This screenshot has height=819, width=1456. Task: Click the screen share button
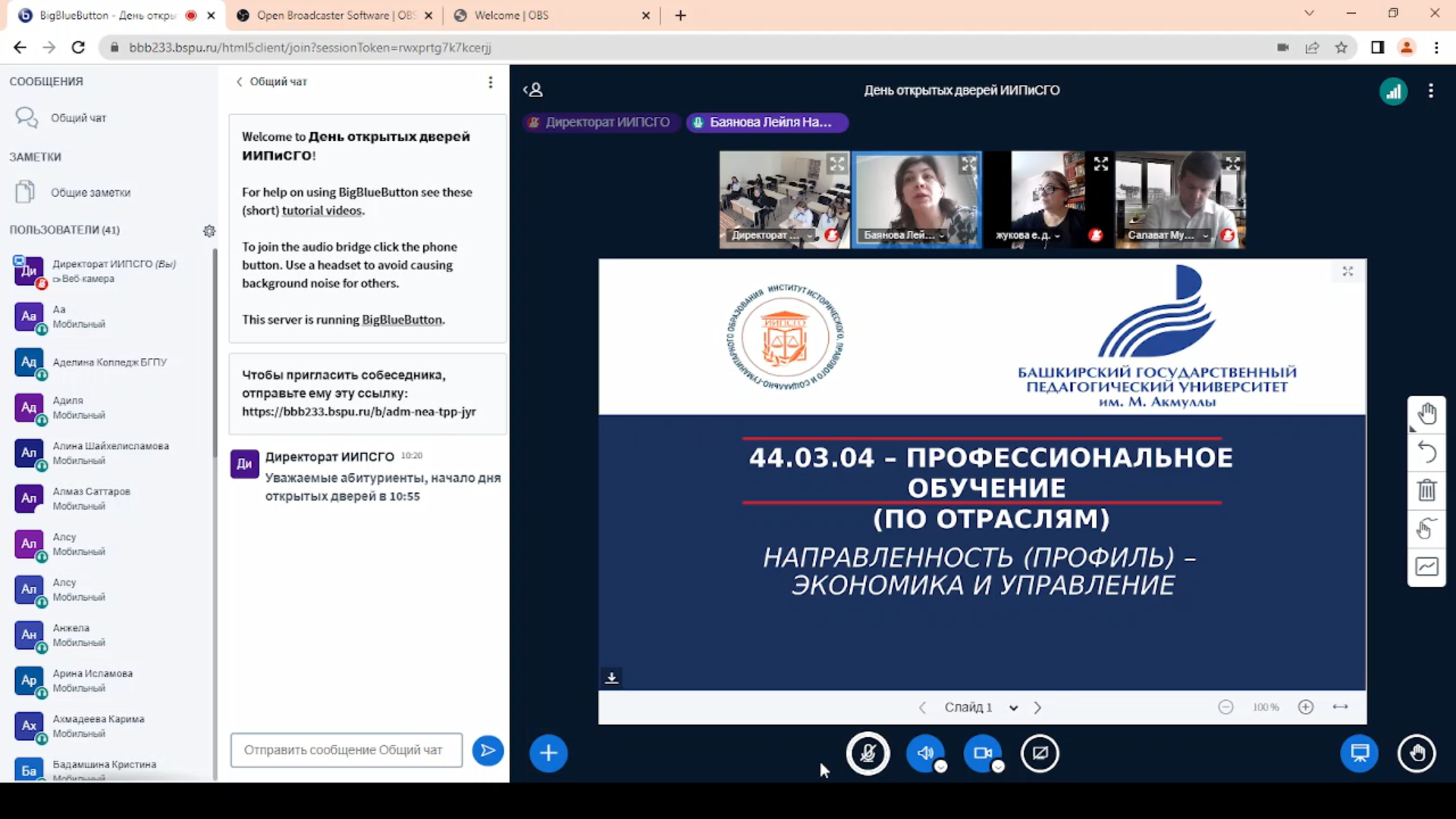pos(1040,753)
